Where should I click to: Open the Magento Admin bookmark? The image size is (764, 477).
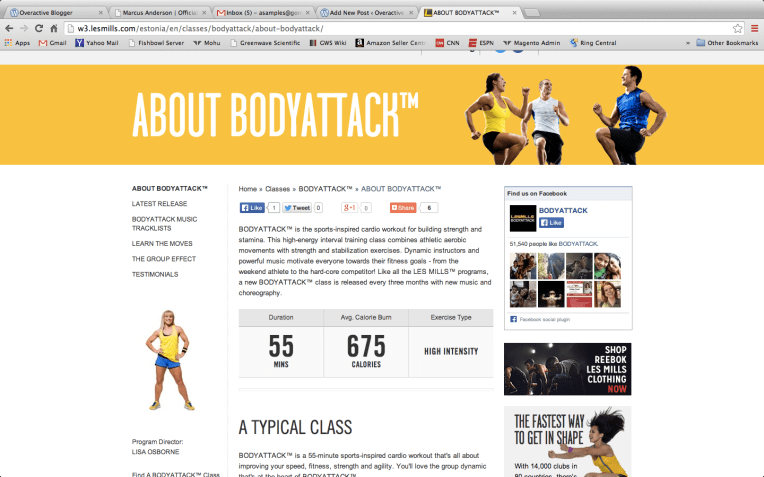pos(532,43)
